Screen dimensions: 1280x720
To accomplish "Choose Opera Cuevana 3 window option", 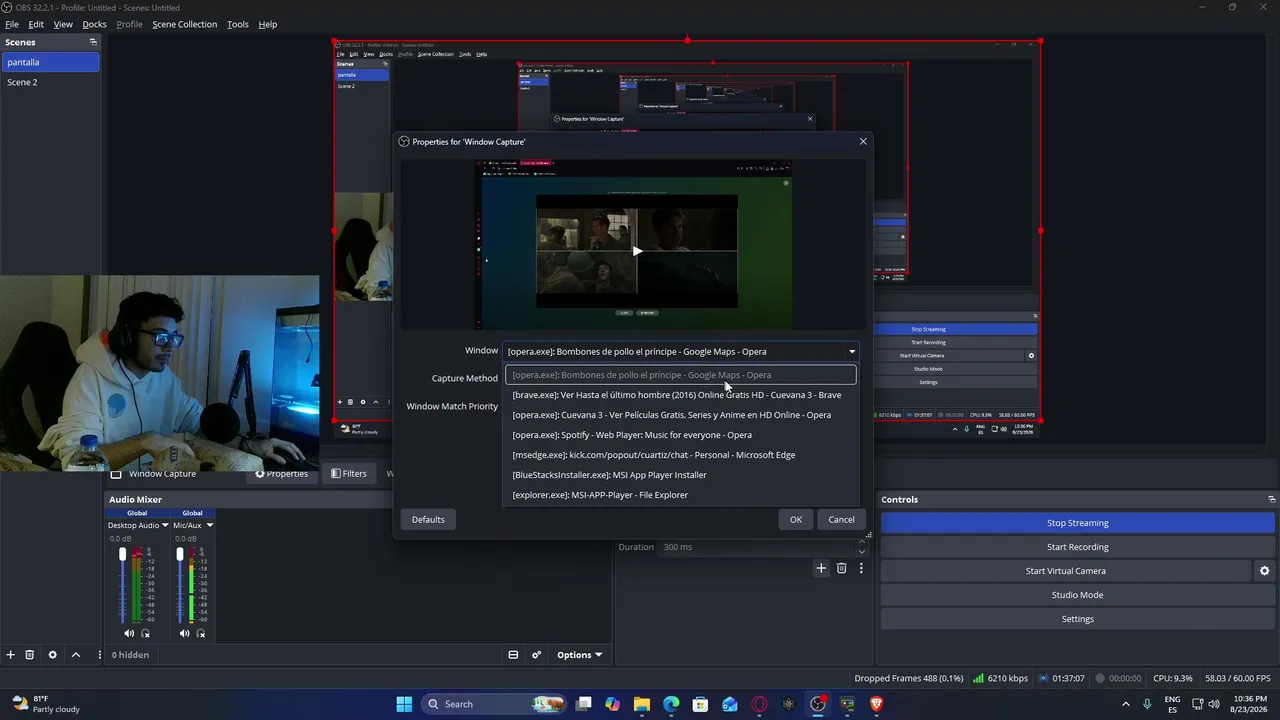I will pyautogui.click(x=680, y=415).
